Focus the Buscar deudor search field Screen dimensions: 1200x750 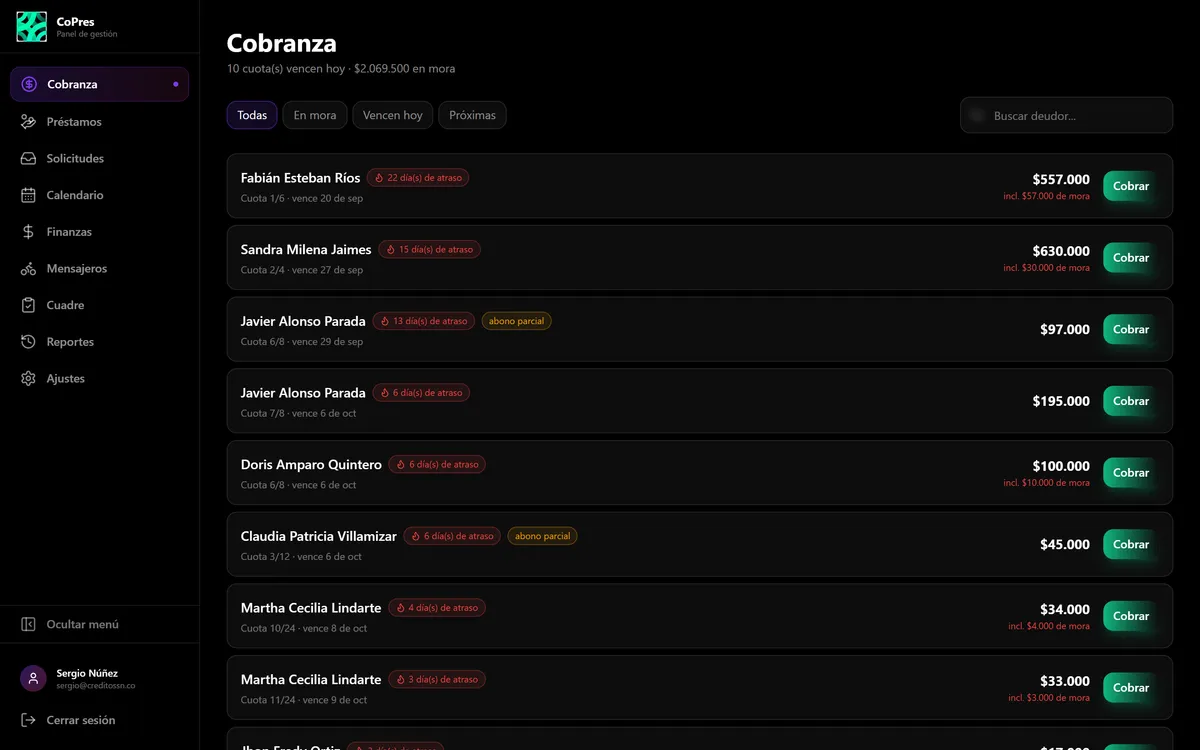[x=1066, y=115]
